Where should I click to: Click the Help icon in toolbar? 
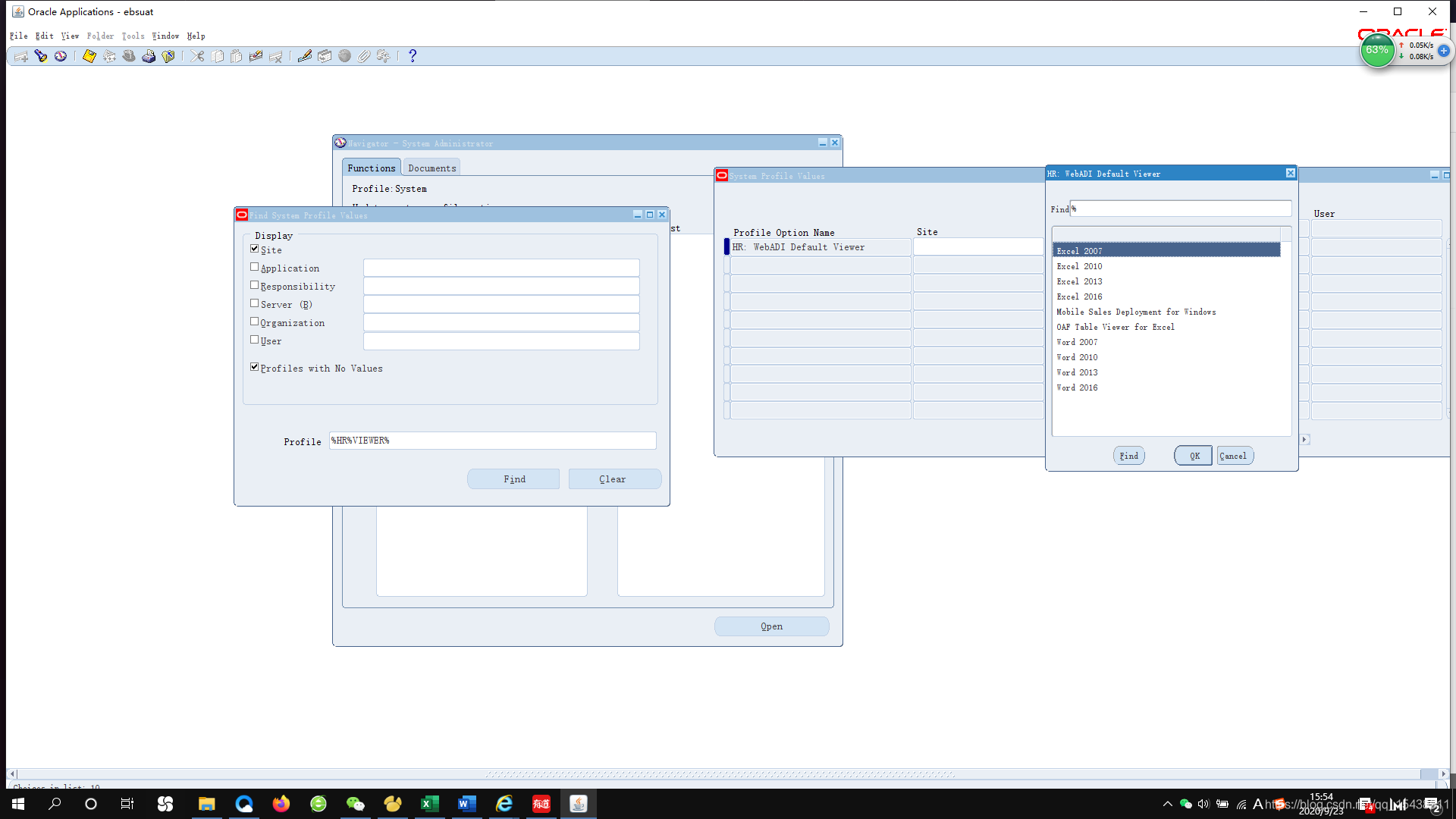(x=412, y=56)
